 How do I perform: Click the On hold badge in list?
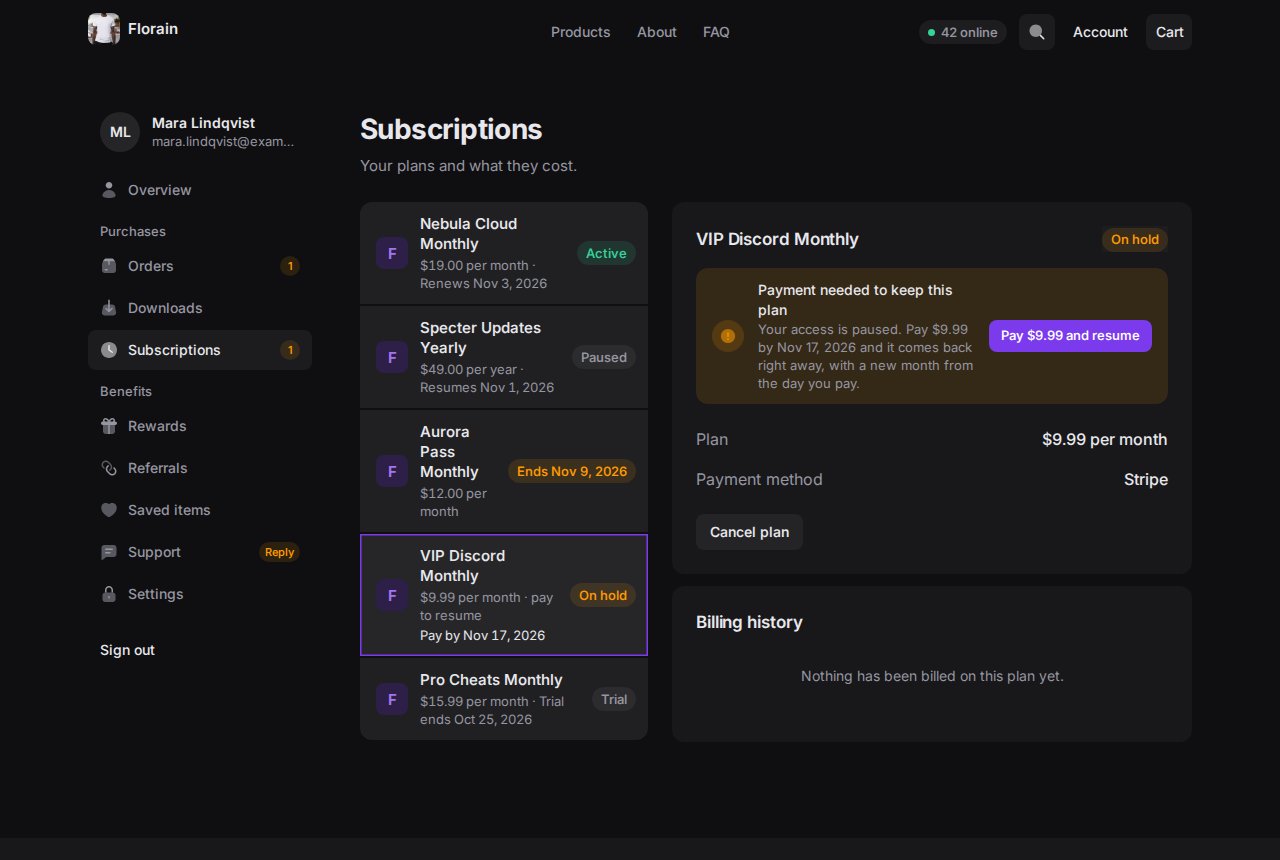point(603,595)
